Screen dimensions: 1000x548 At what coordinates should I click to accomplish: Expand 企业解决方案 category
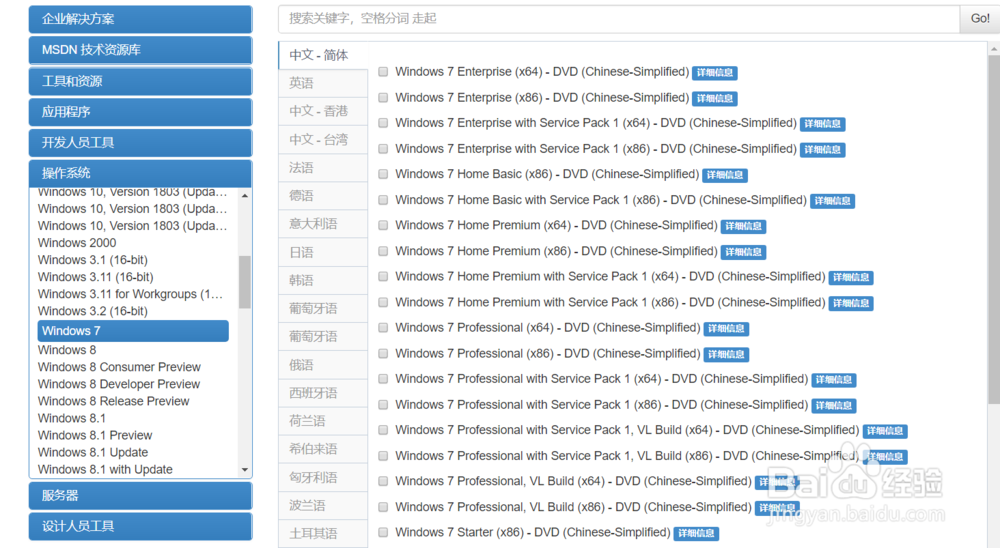click(x=140, y=19)
